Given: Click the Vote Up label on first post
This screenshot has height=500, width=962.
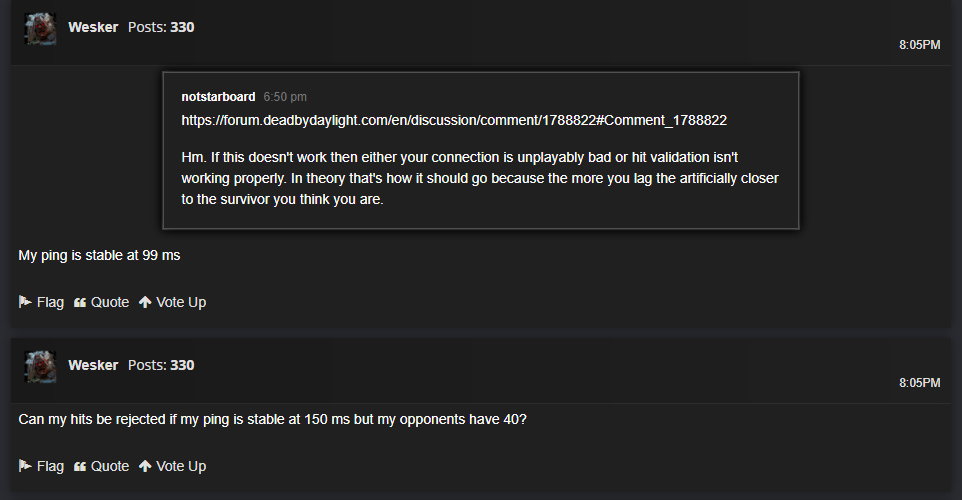Looking at the screenshot, I should click(x=181, y=302).
